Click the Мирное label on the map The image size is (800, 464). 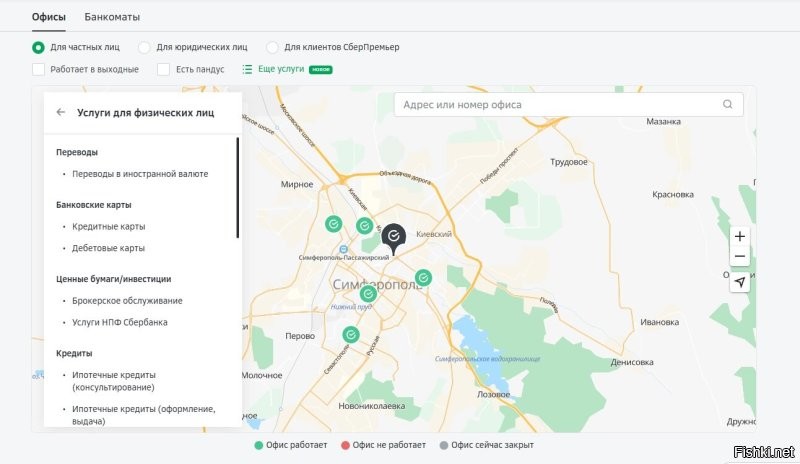(297, 184)
